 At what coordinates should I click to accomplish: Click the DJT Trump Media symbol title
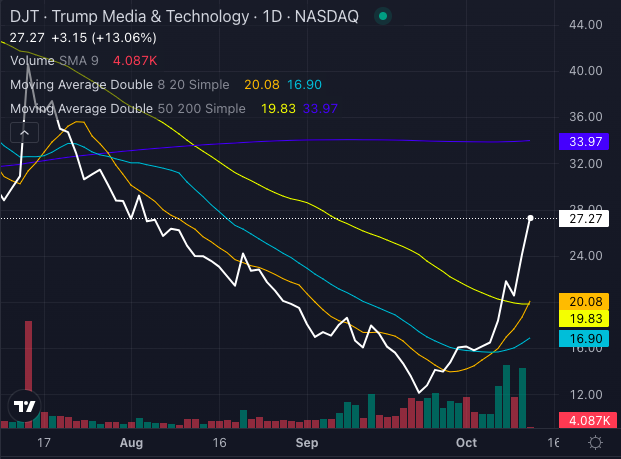130,16
